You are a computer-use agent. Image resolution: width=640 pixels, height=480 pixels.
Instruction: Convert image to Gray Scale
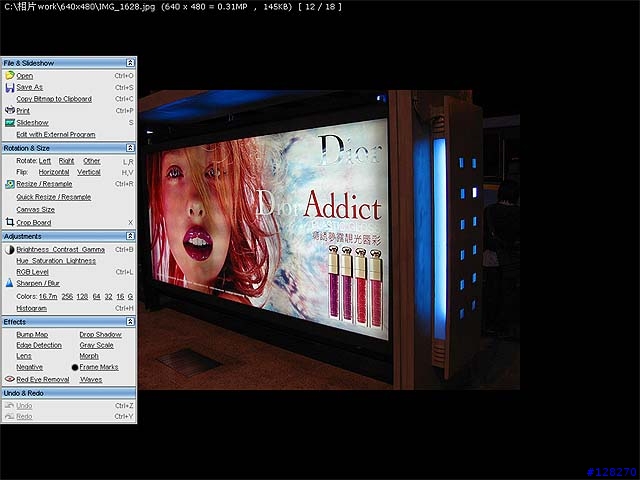click(96, 345)
